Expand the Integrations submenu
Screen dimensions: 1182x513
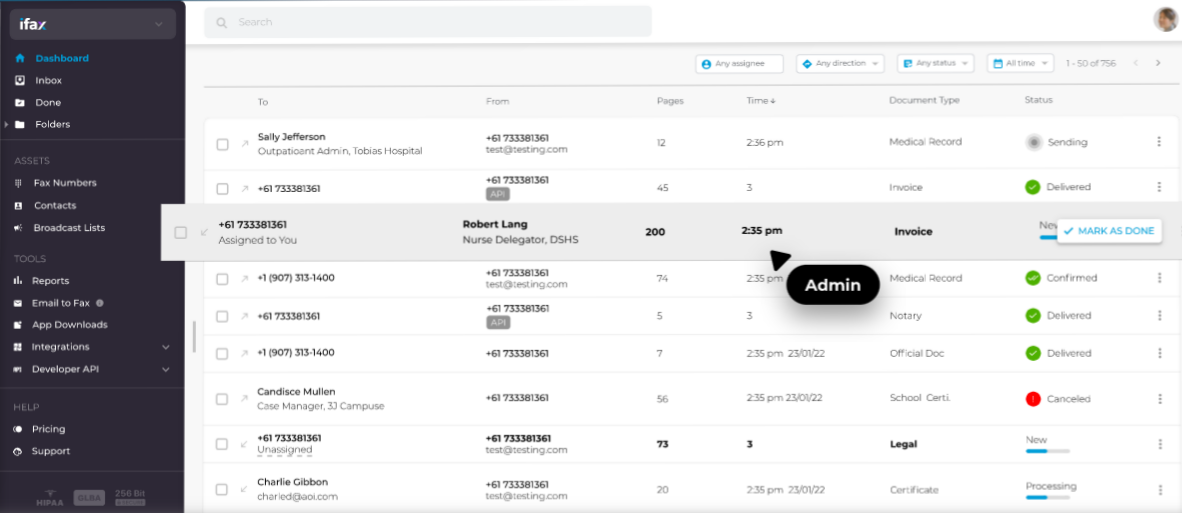[x=165, y=347]
